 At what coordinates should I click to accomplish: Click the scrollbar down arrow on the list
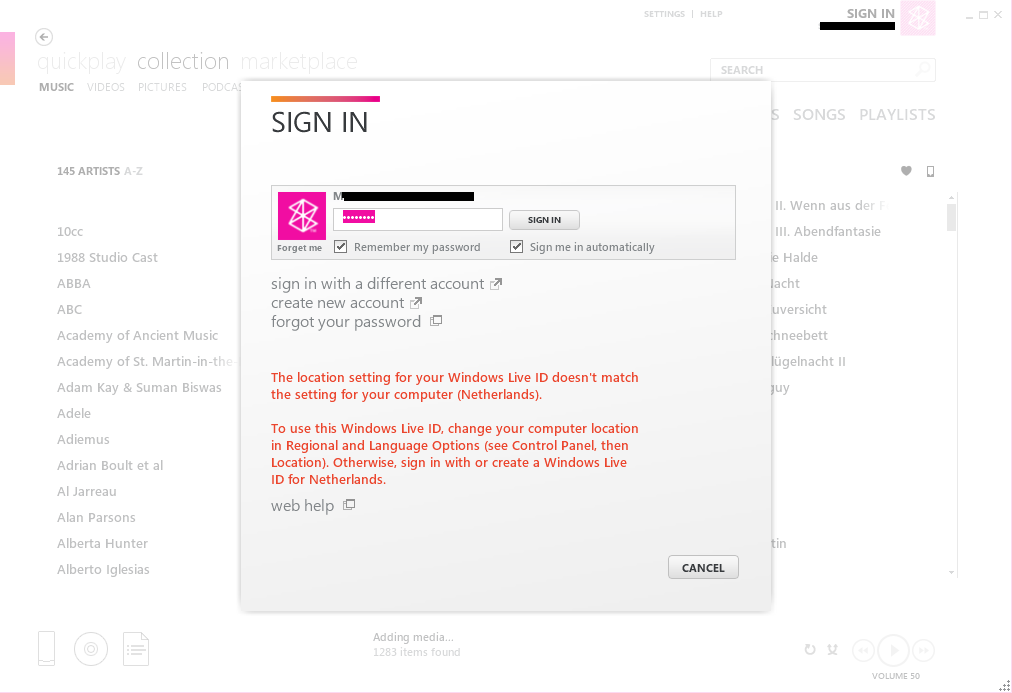[x=951, y=572]
